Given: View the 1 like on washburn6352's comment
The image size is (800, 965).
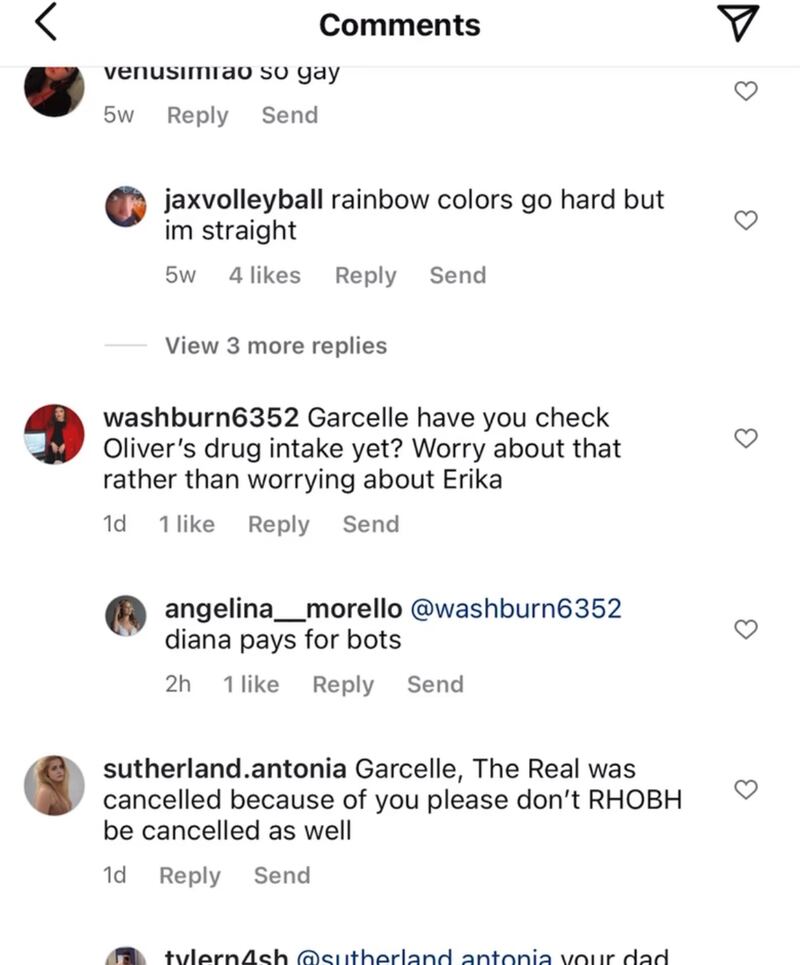Looking at the screenshot, I should pyautogui.click(x=186, y=524).
